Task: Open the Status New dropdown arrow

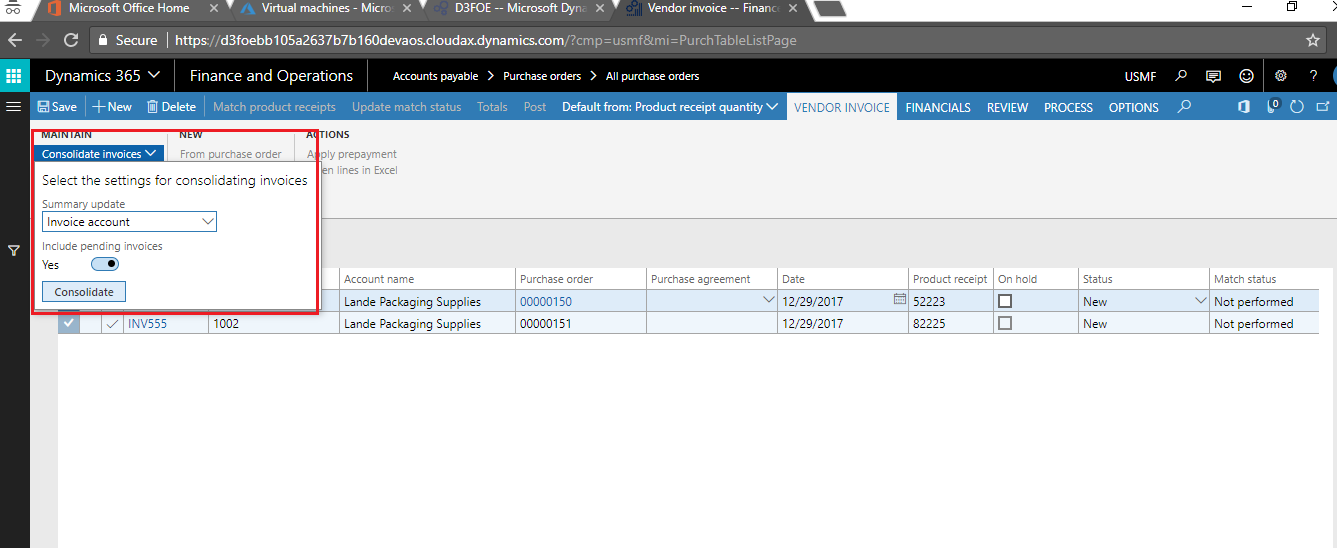Action: pos(1200,300)
